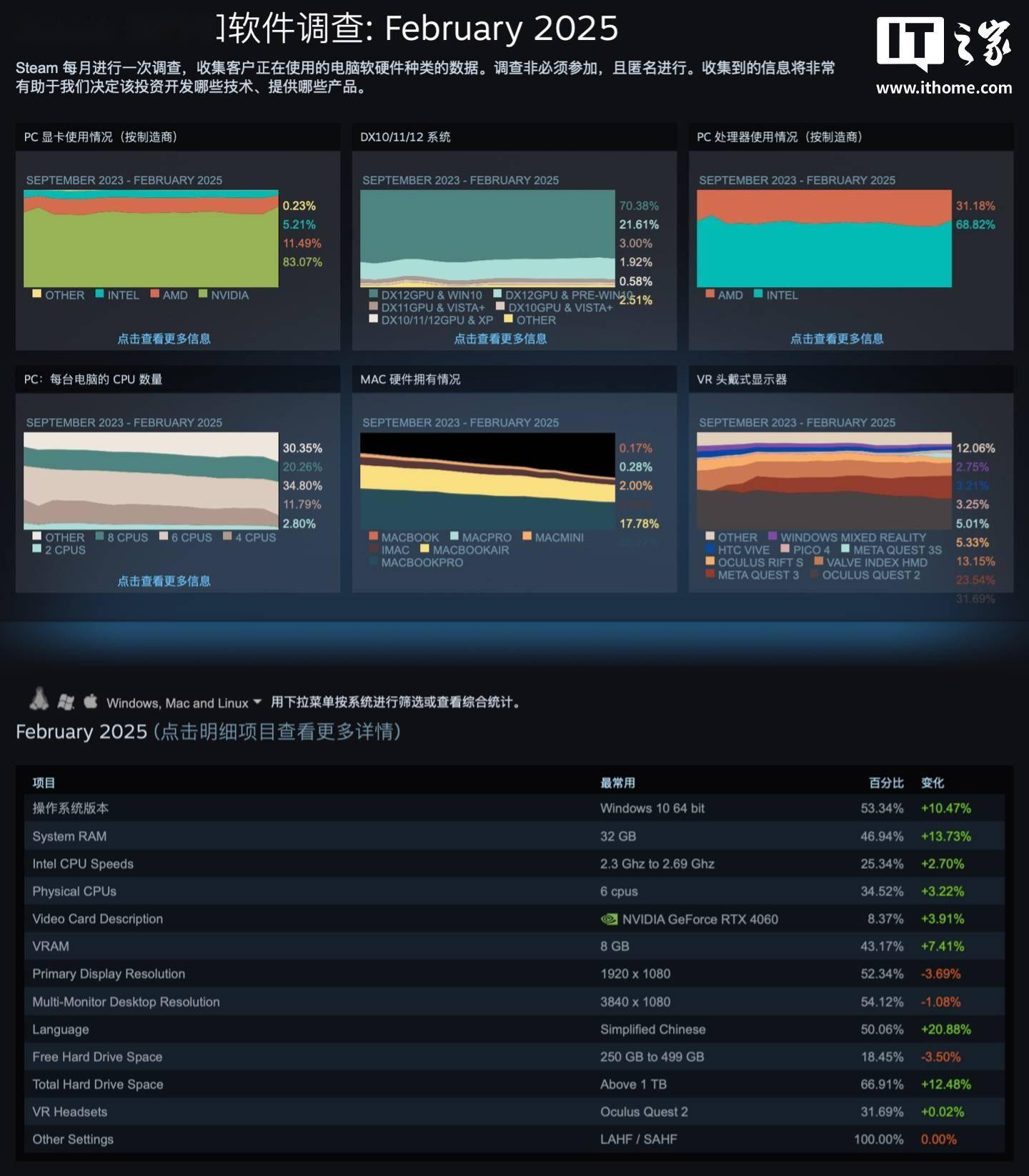The height and width of the screenshot is (1176, 1029).
Task: Click the NVIDIA logo beside GeForce RTX 4060
Action: pyautogui.click(x=609, y=919)
